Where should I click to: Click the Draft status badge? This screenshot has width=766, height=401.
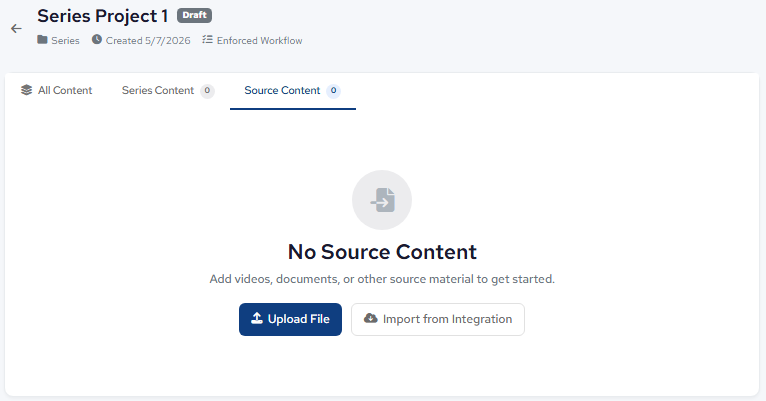pyautogui.click(x=194, y=15)
